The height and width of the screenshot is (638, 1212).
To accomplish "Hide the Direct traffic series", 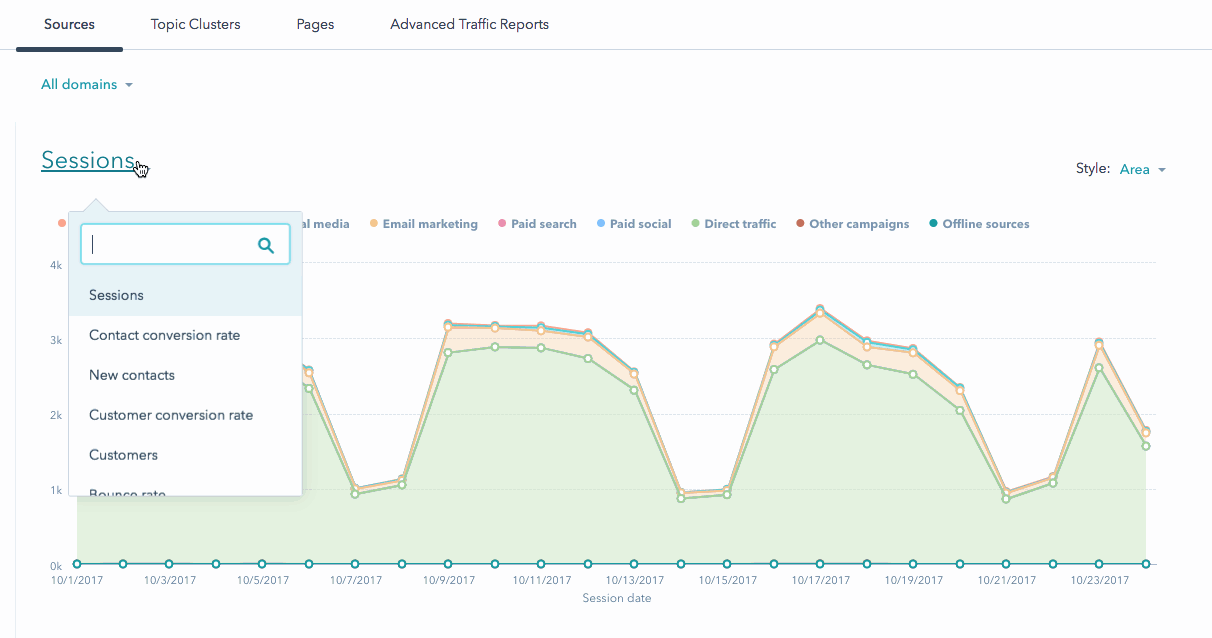I will tap(739, 224).
